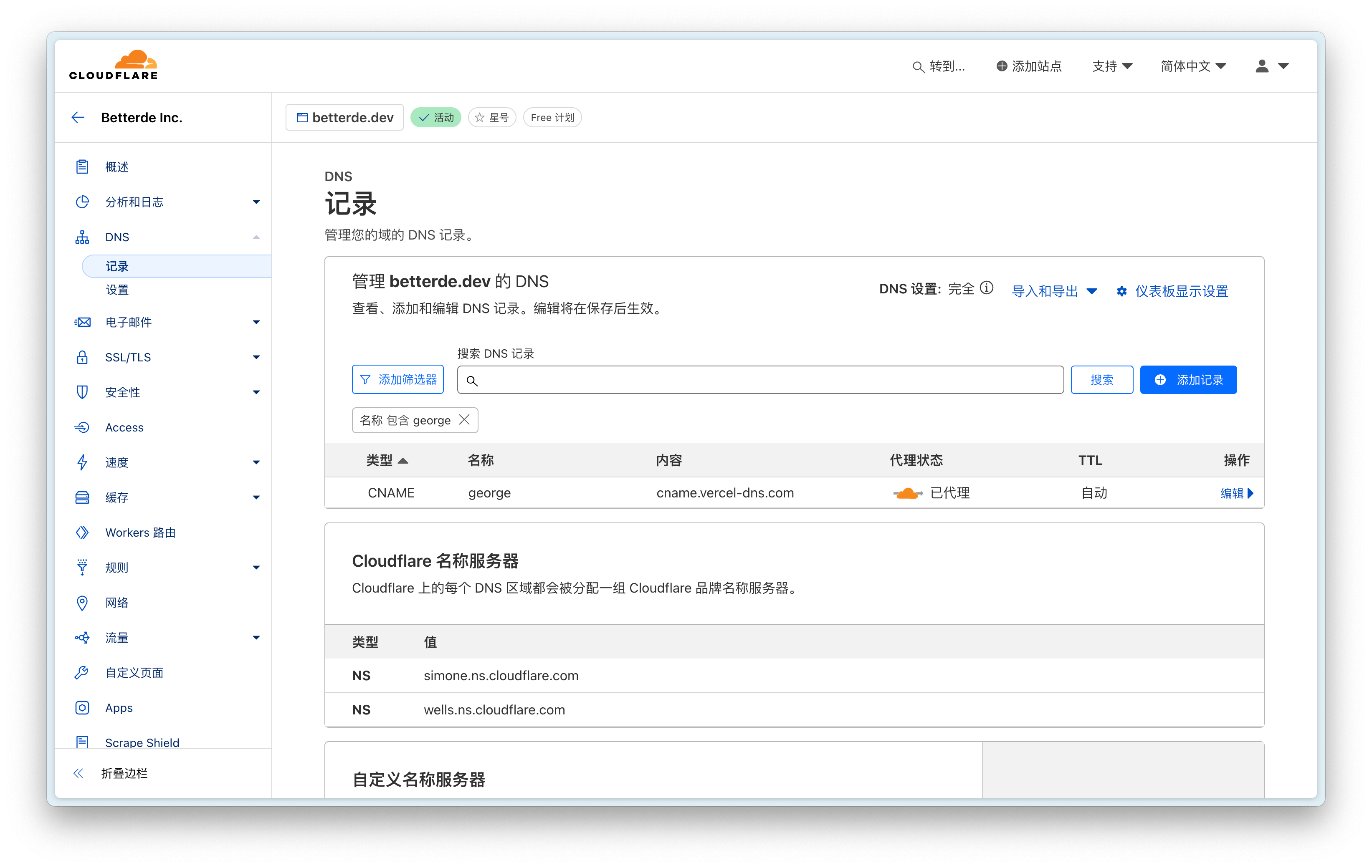Open the 自定义页面 sidebar item
1372x868 pixels.
pyautogui.click(x=134, y=673)
